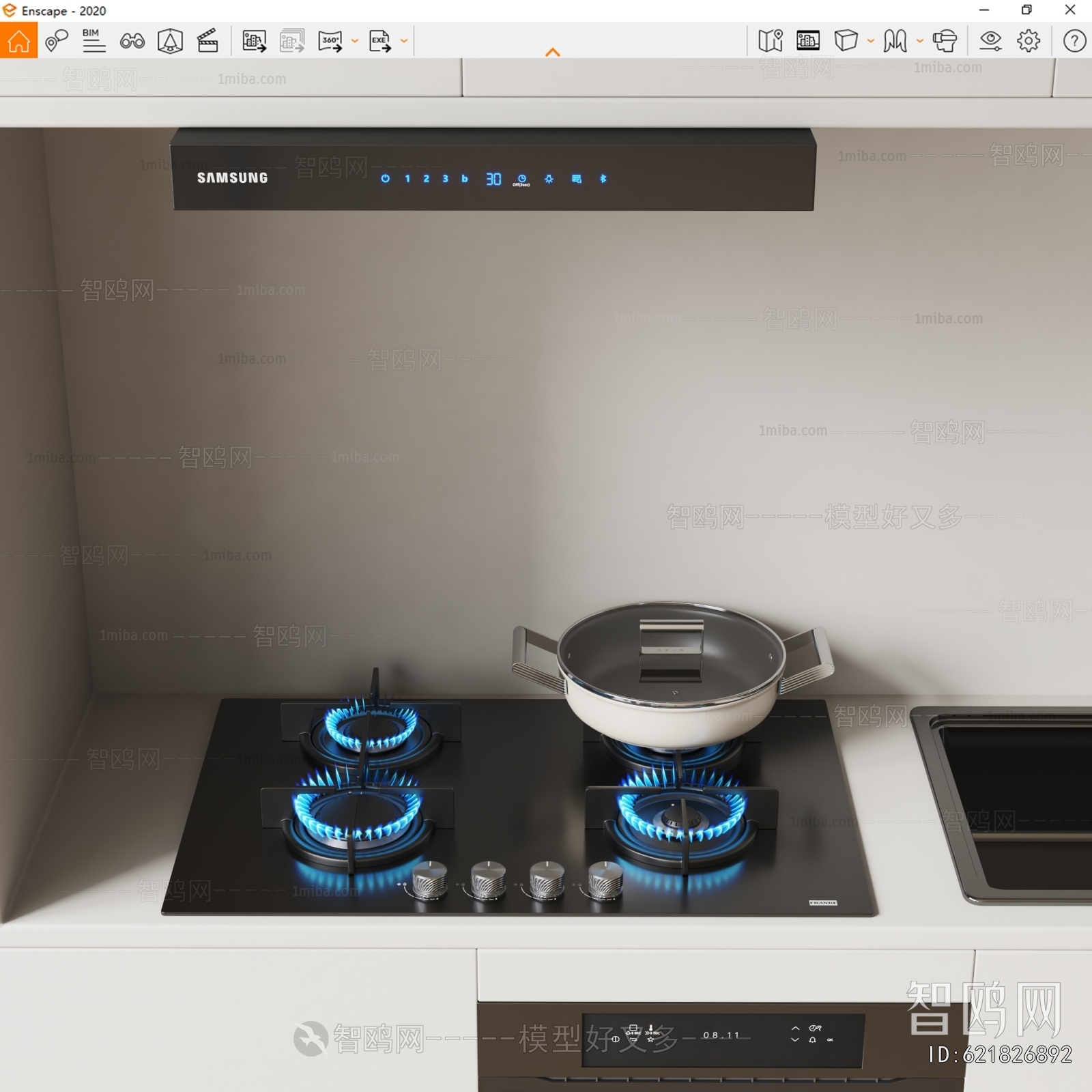
Task: Open the visual settings eye icon
Action: [990, 41]
